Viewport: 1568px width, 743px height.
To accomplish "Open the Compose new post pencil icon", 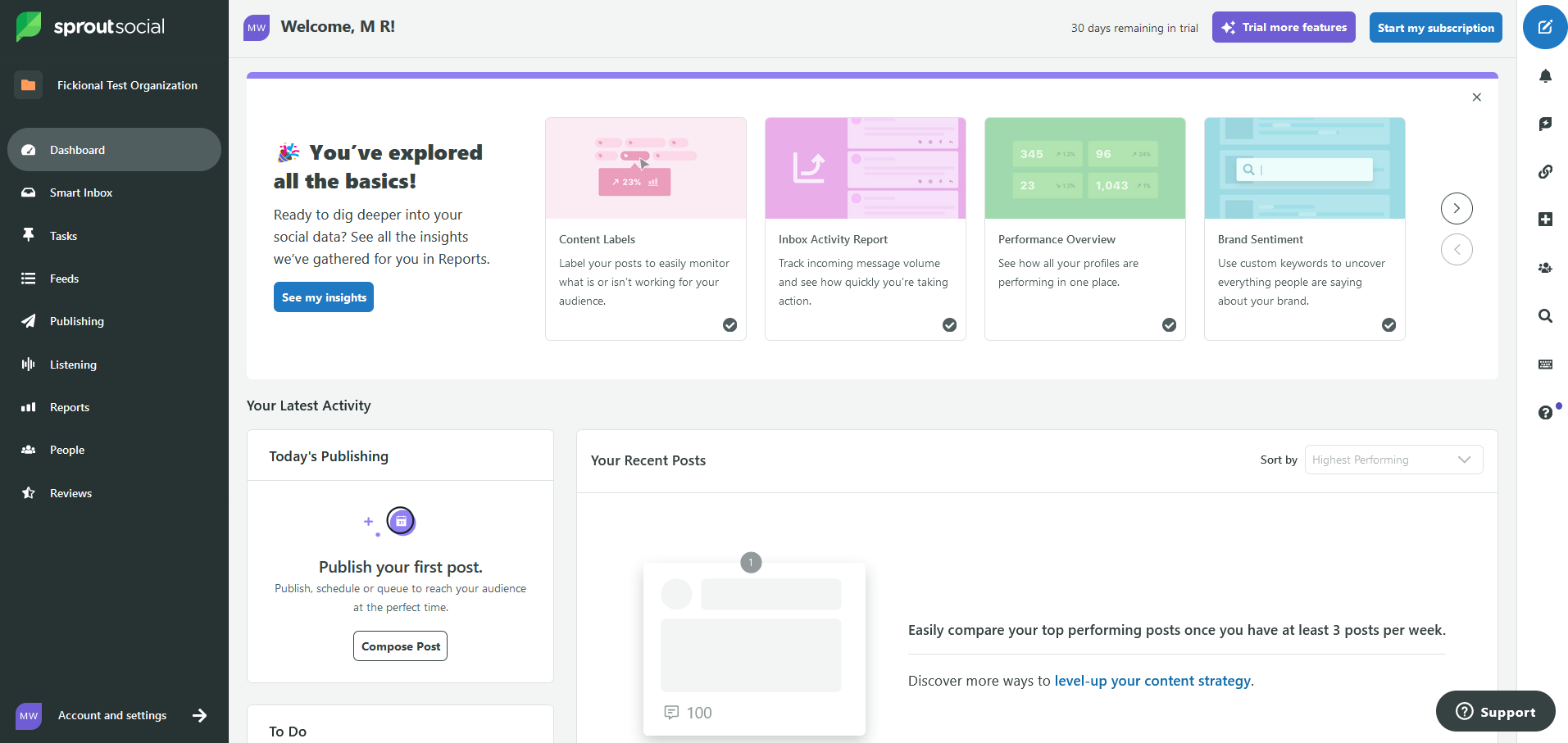I will point(1544,27).
